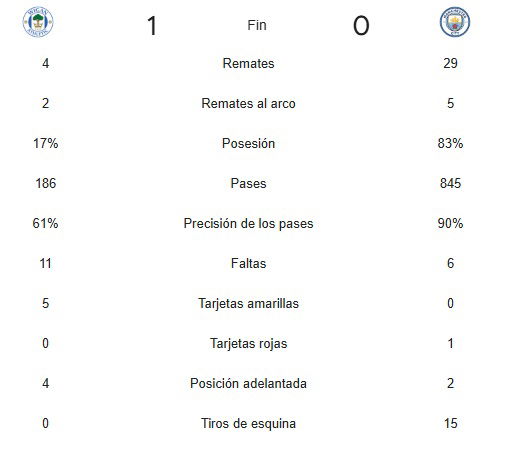This screenshot has width=507, height=451.
Task: Click the Posición adelantada label
Action: tap(248, 383)
